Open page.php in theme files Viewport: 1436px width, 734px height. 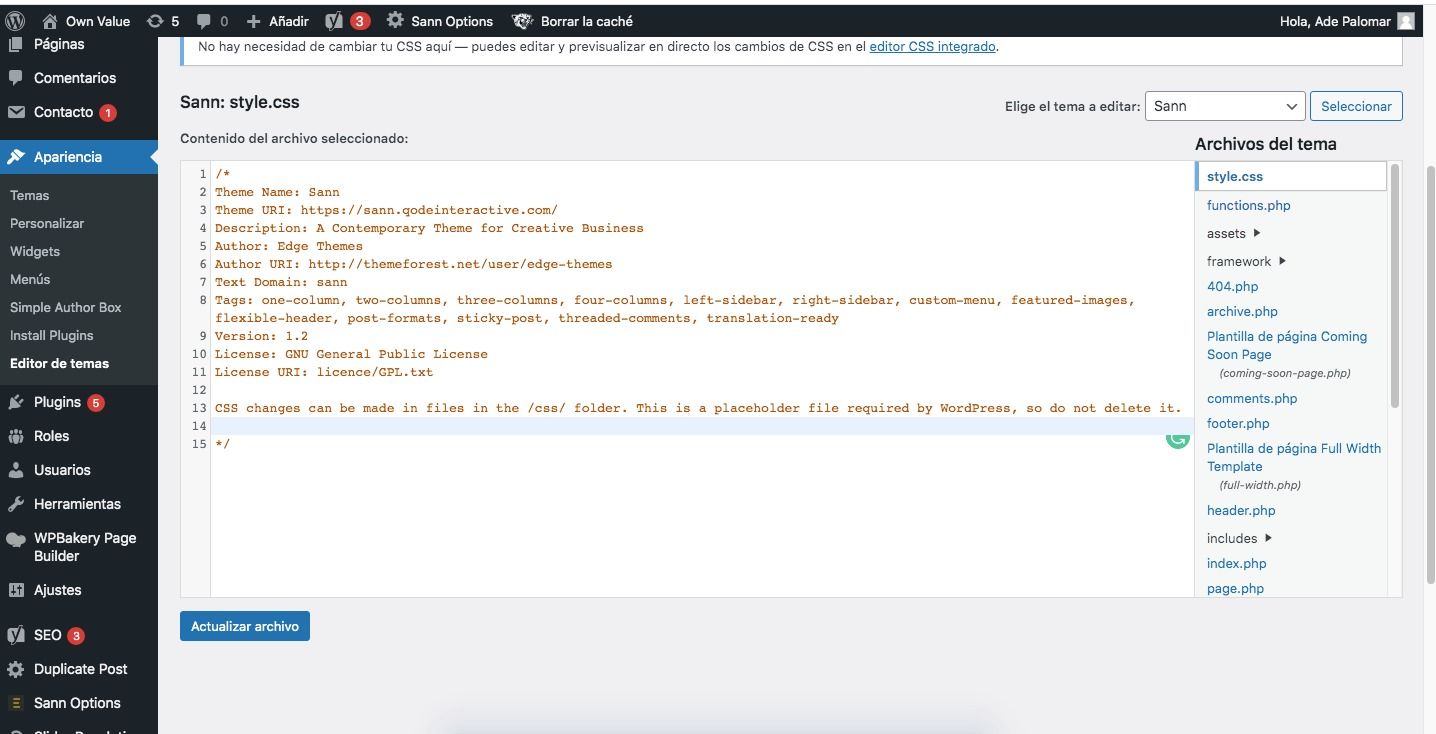[x=1235, y=588]
